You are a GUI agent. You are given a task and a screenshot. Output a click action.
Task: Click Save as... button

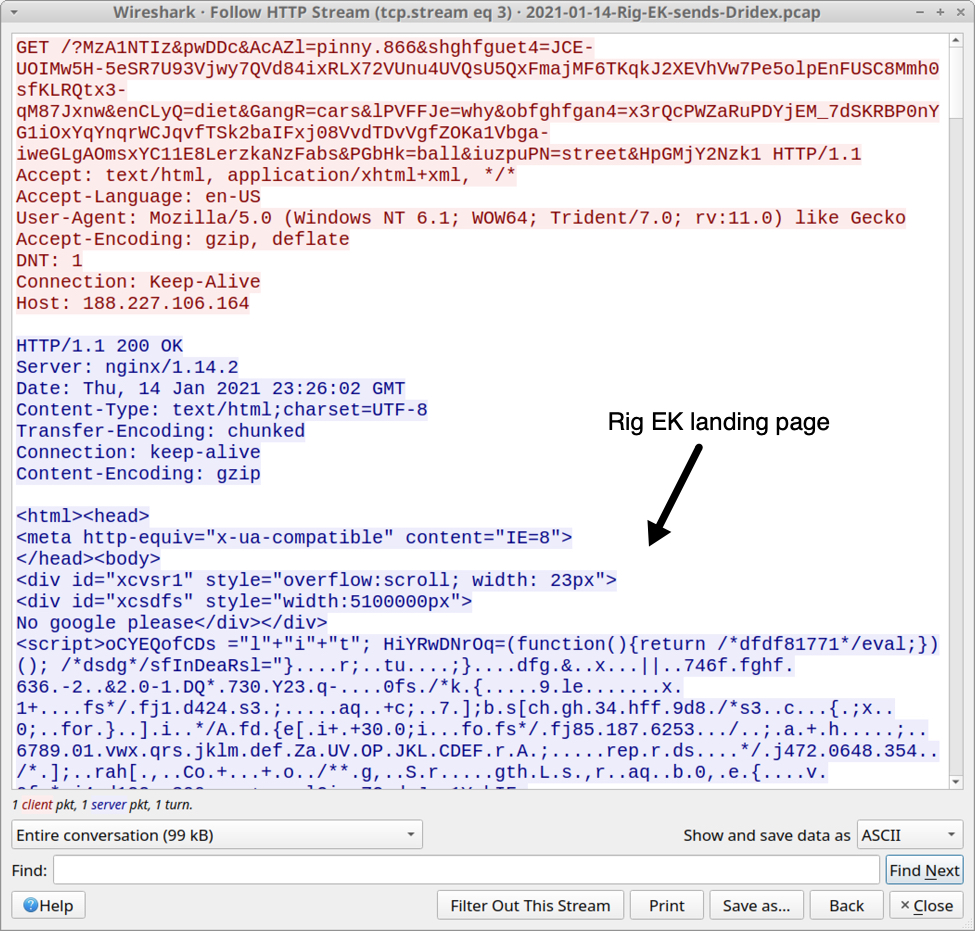coord(756,906)
